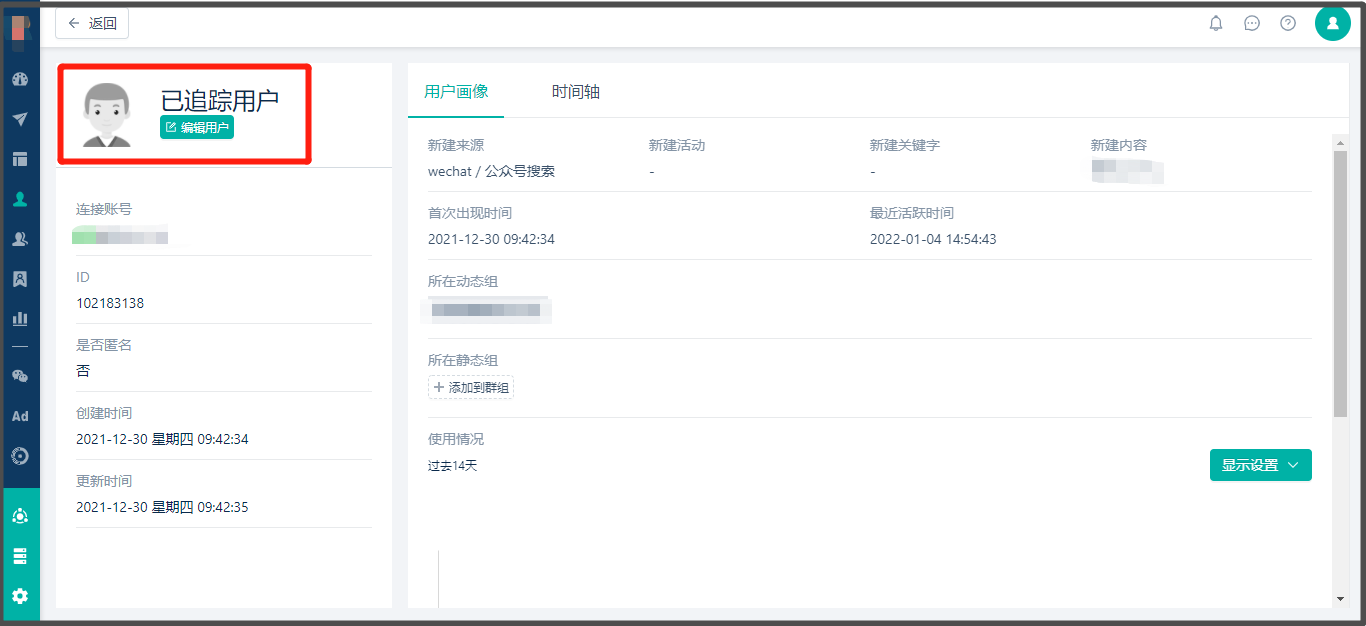The height and width of the screenshot is (626, 1366).
Task: Click the help question mark icon
Action: pyautogui.click(x=1288, y=23)
